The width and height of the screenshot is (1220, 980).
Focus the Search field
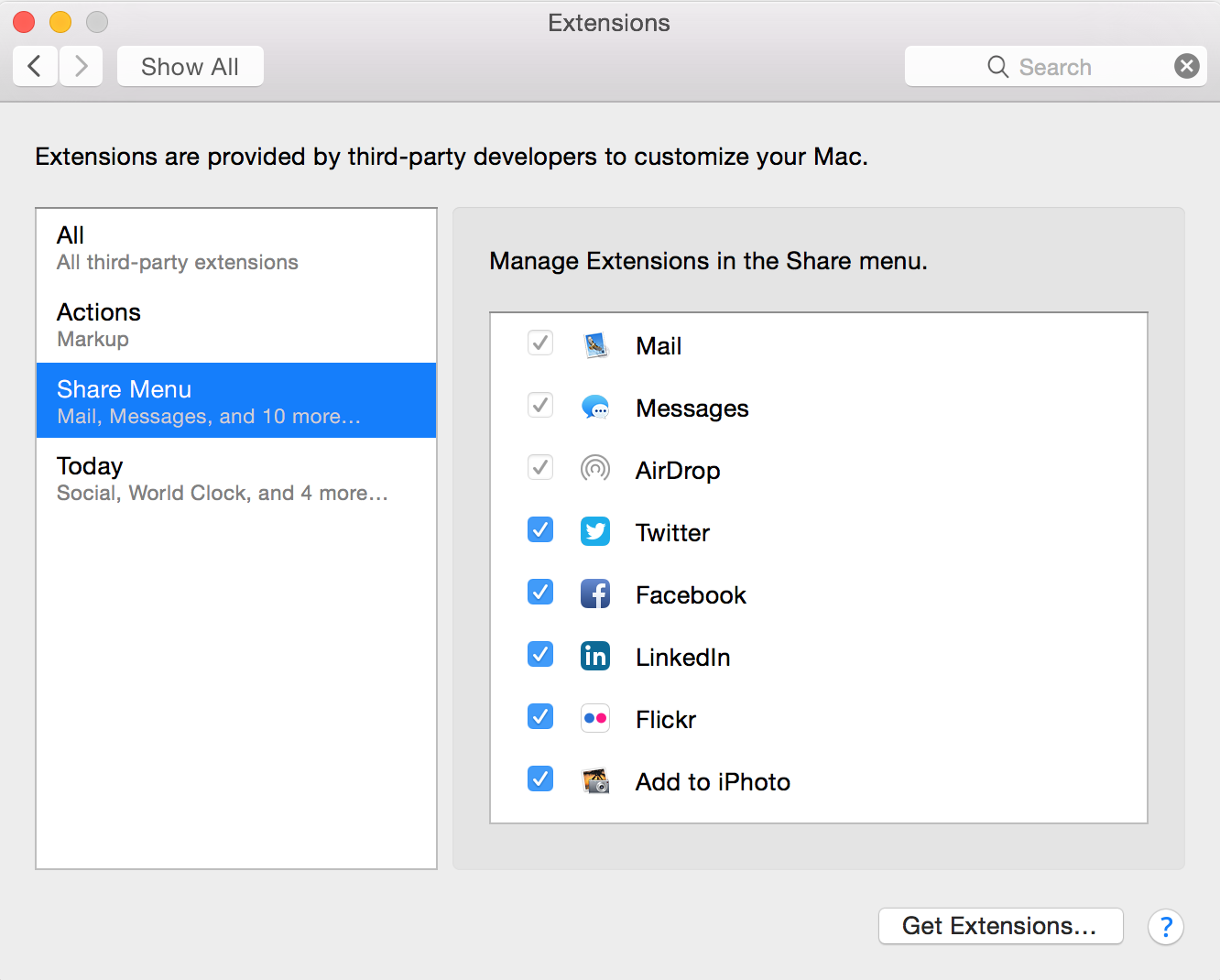1055,66
